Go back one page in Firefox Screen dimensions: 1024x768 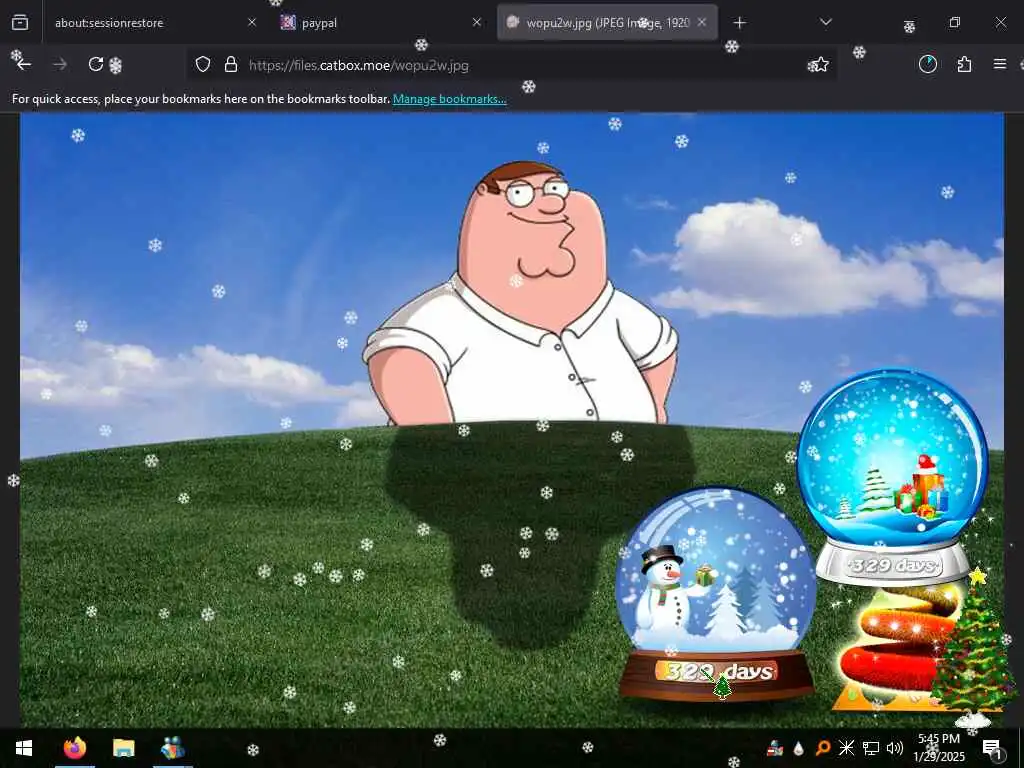coord(24,65)
